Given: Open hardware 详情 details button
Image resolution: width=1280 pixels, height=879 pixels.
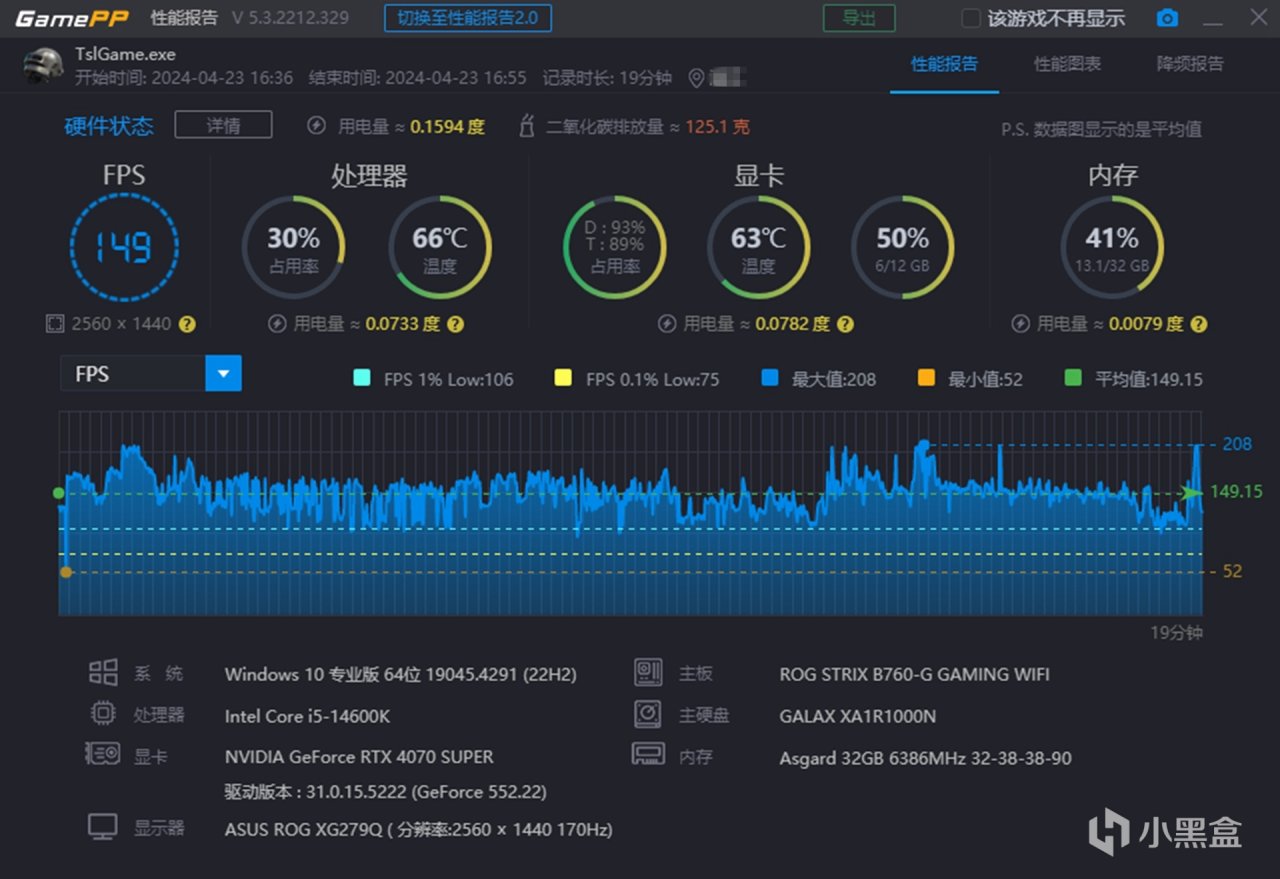Looking at the screenshot, I should tap(223, 125).
